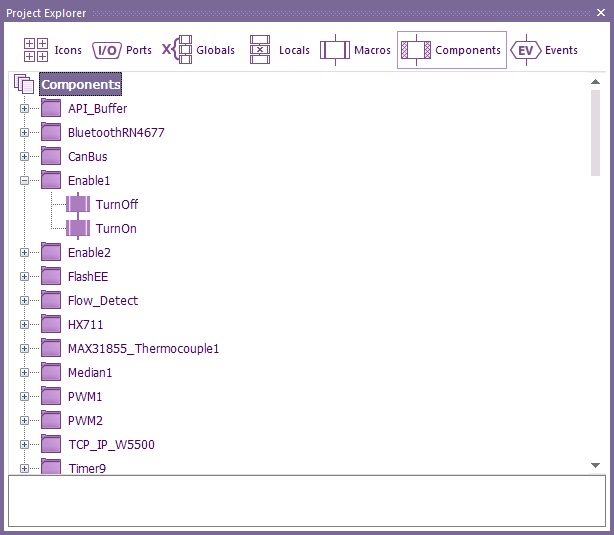Select the TCP_IP_W5500 component
Viewport: 614px width, 535px height.
coord(111,445)
